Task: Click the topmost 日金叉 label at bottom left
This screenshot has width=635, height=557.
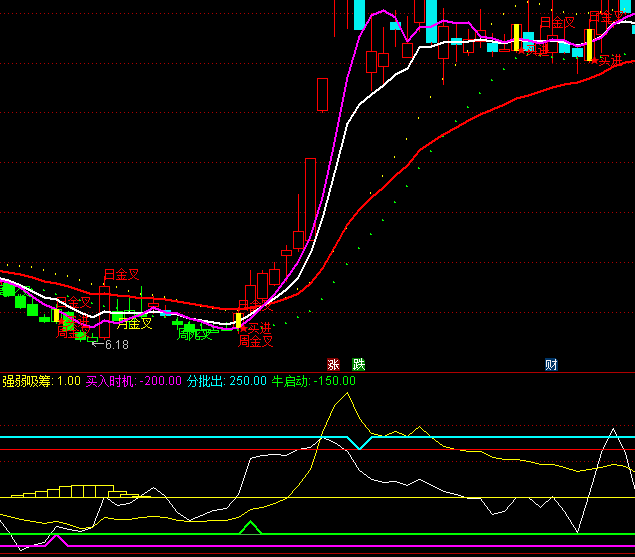Action: pos(122,273)
